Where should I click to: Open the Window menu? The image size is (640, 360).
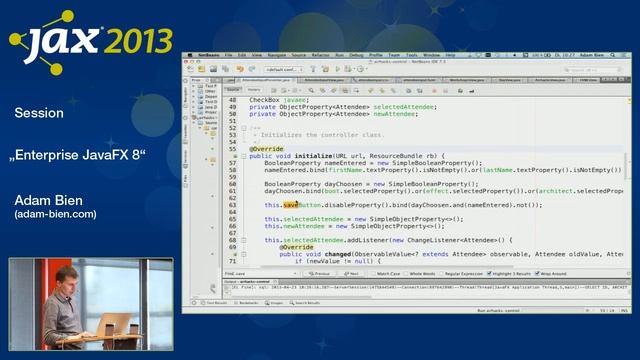(x=431, y=55)
